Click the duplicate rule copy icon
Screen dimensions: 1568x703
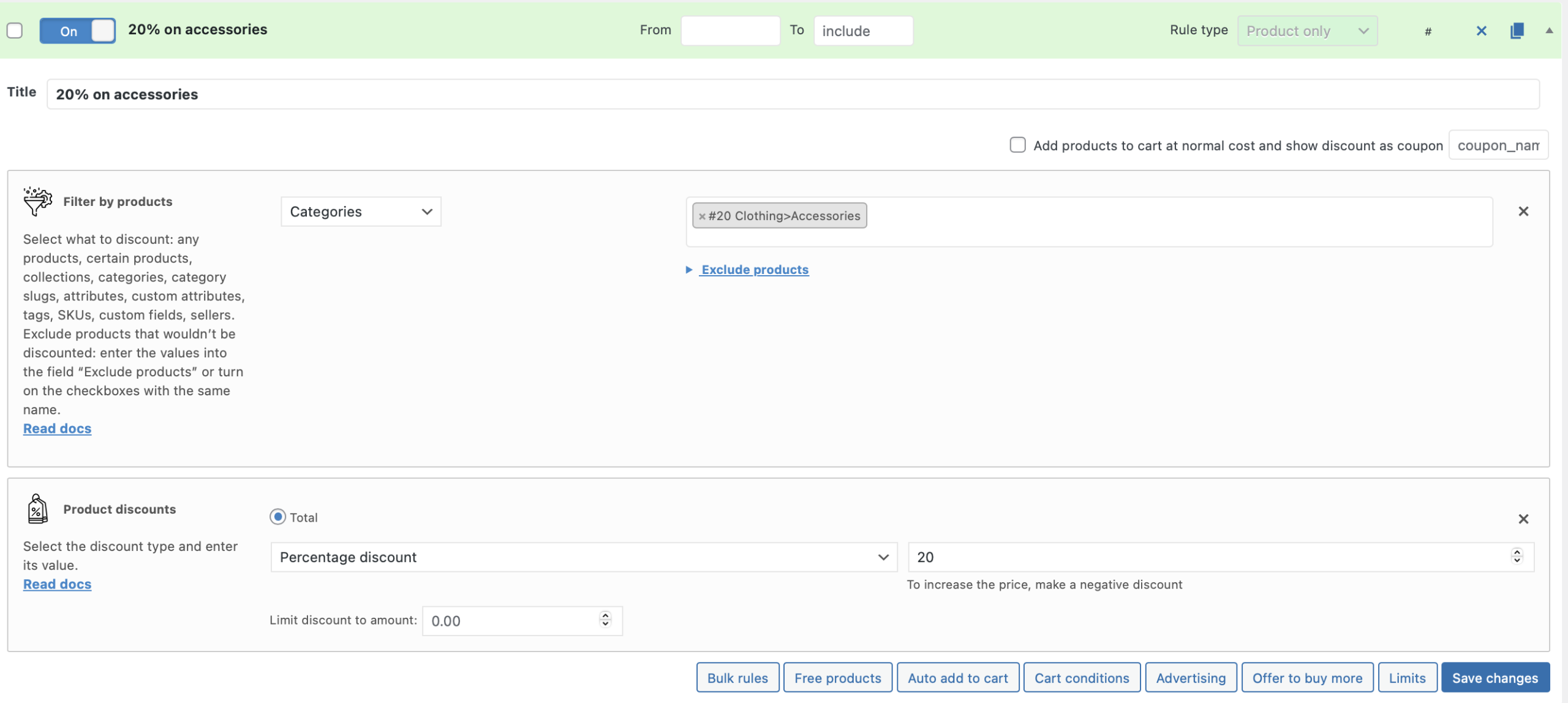[1517, 31]
